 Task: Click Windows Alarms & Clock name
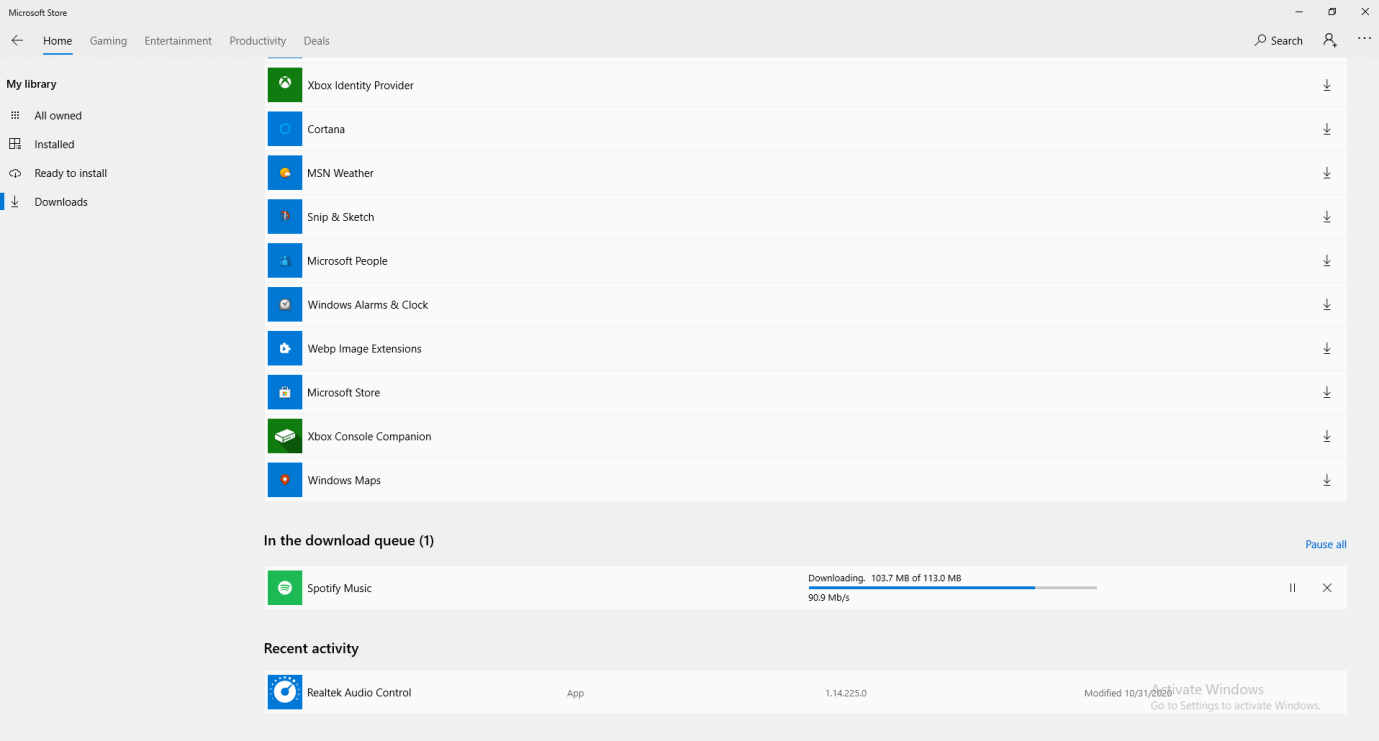367,305
